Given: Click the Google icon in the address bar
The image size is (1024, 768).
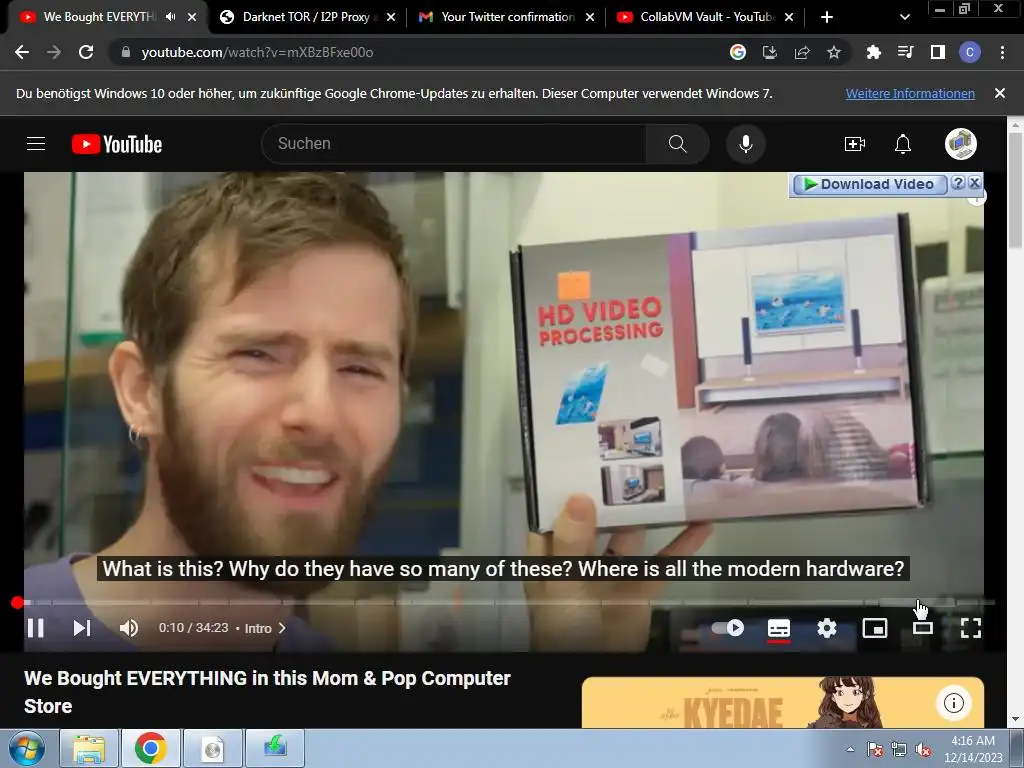Looking at the screenshot, I should (x=738, y=52).
